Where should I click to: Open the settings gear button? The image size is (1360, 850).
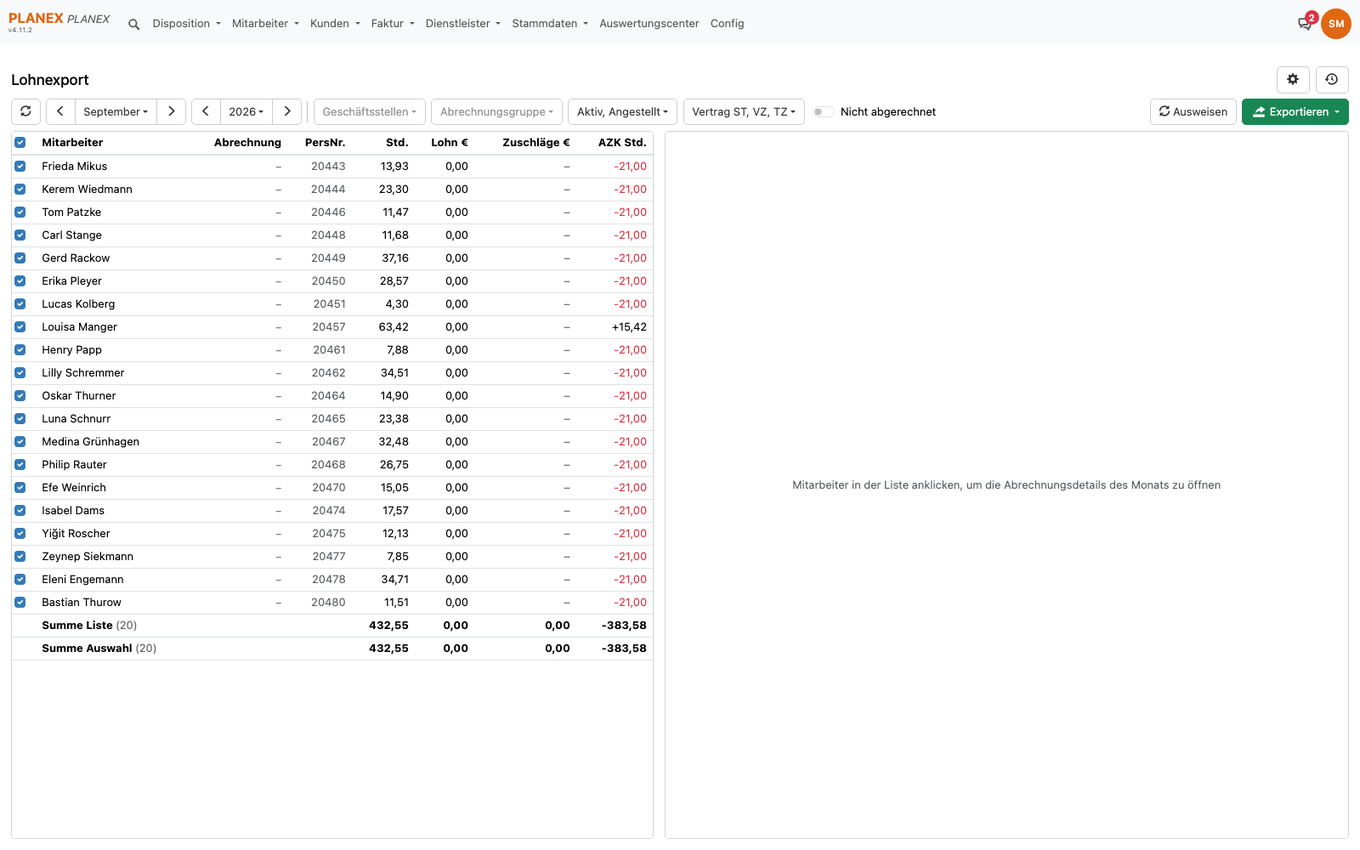1293,80
